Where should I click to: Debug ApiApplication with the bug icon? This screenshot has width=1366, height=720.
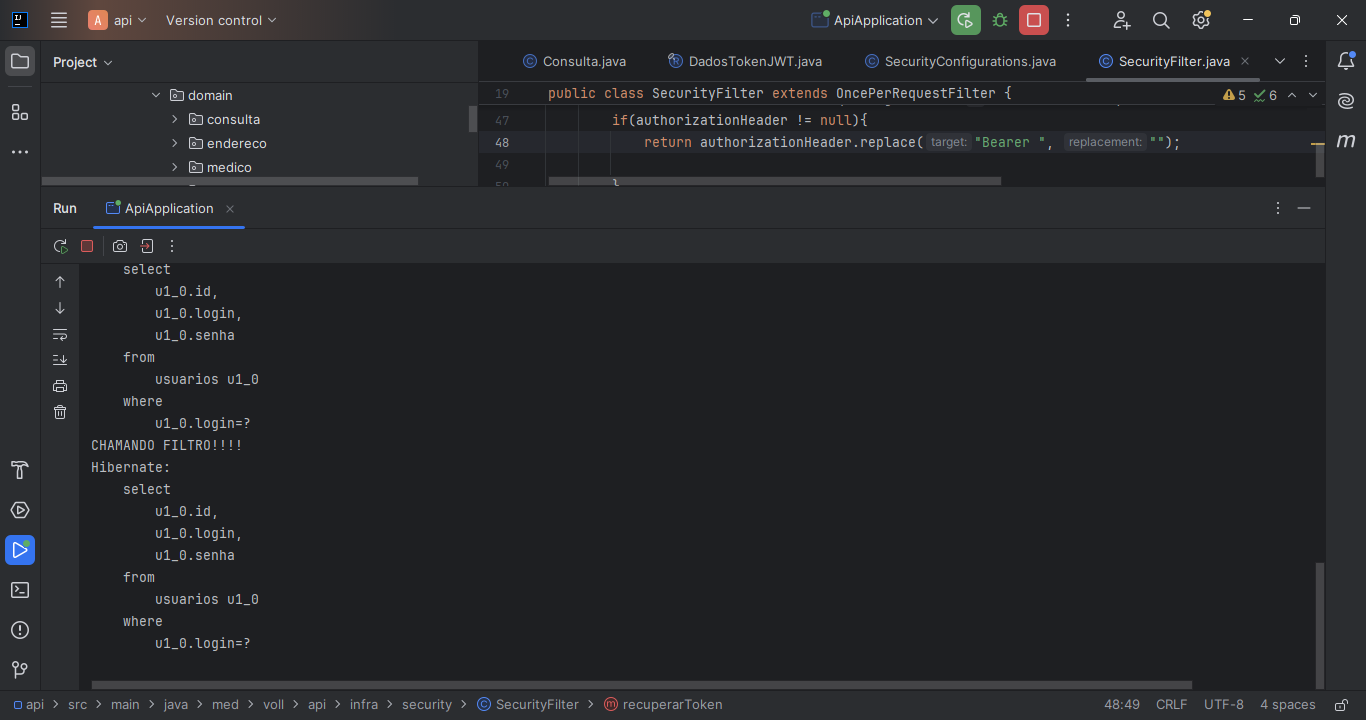(1000, 20)
